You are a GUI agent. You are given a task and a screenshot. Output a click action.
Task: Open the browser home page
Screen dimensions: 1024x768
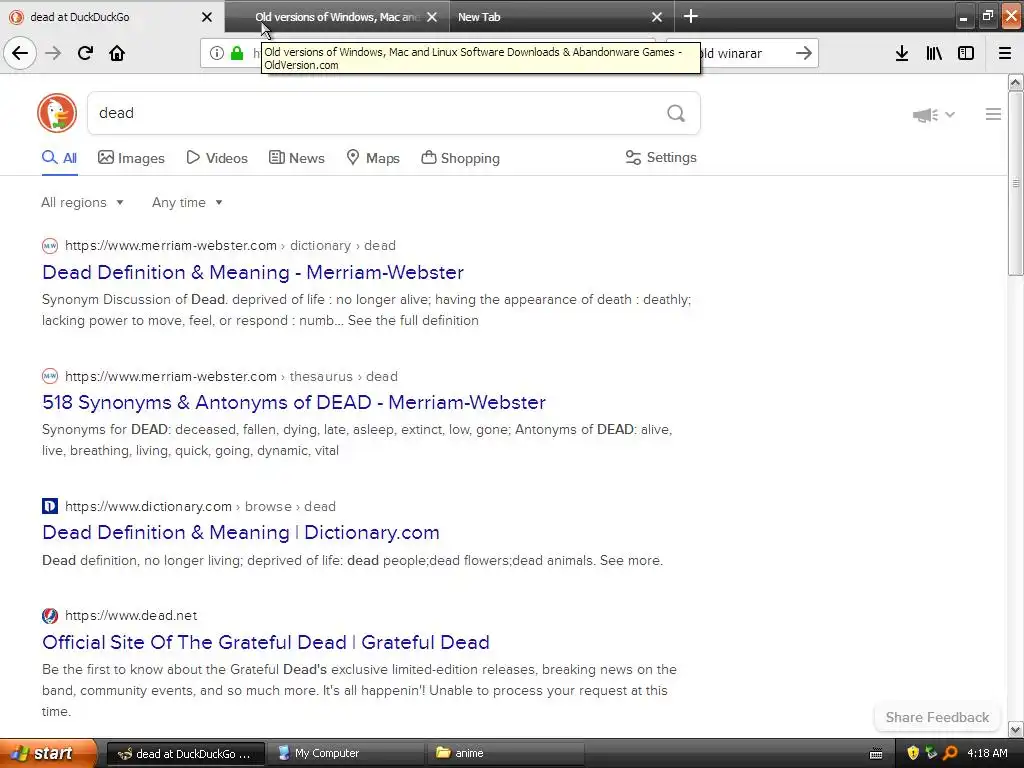(117, 53)
